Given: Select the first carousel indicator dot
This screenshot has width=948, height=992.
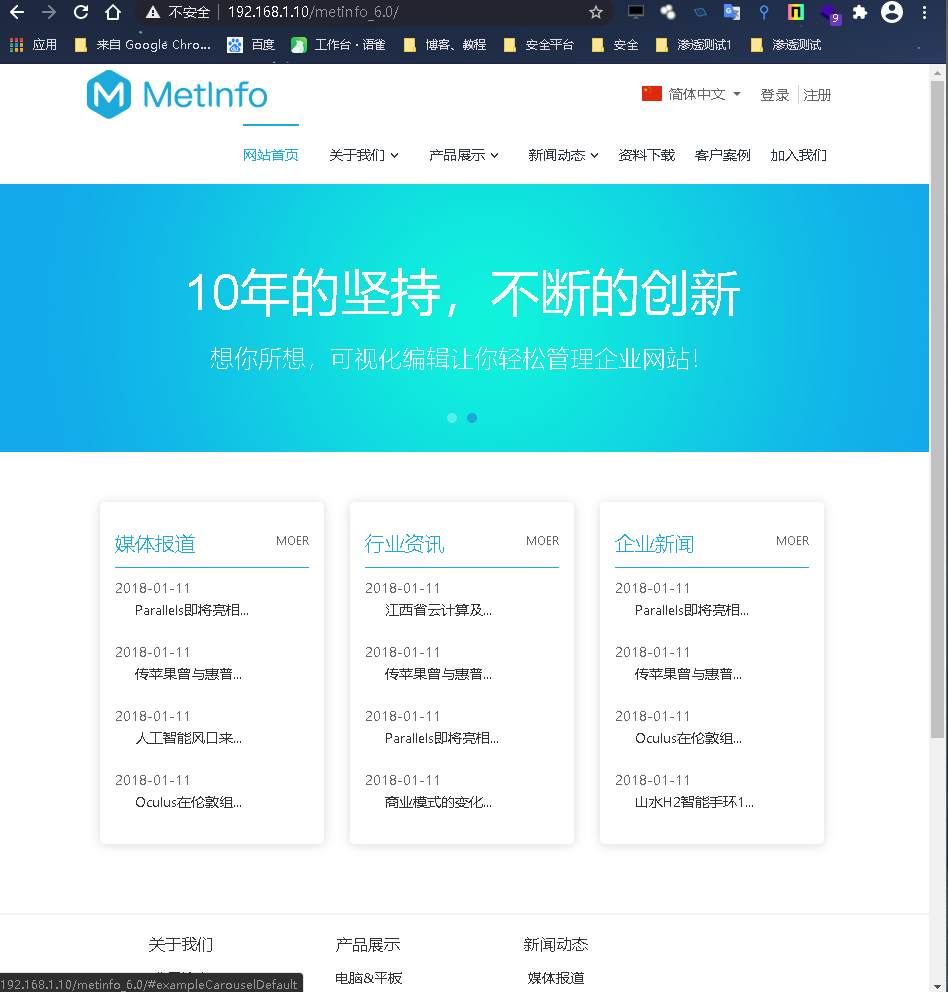Looking at the screenshot, I should [x=452, y=418].
